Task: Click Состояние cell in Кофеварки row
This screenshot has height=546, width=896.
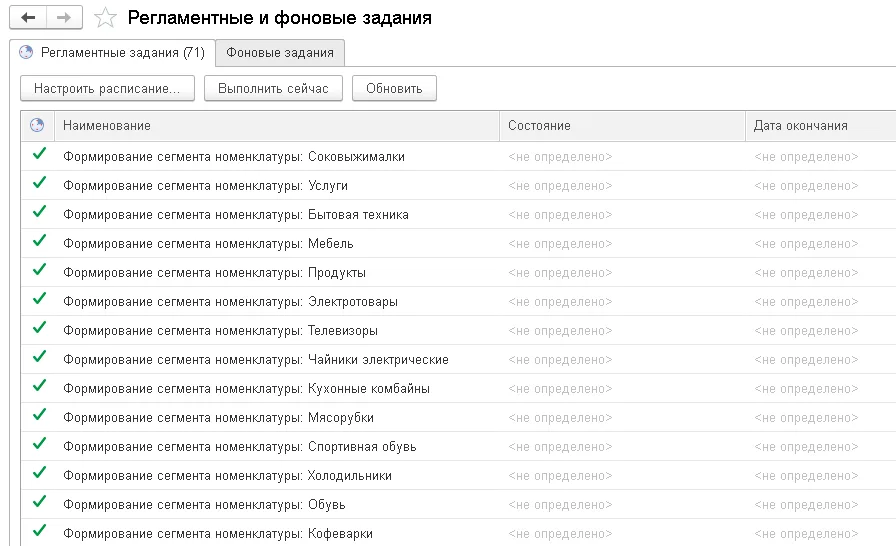Action: click(x=622, y=534)
